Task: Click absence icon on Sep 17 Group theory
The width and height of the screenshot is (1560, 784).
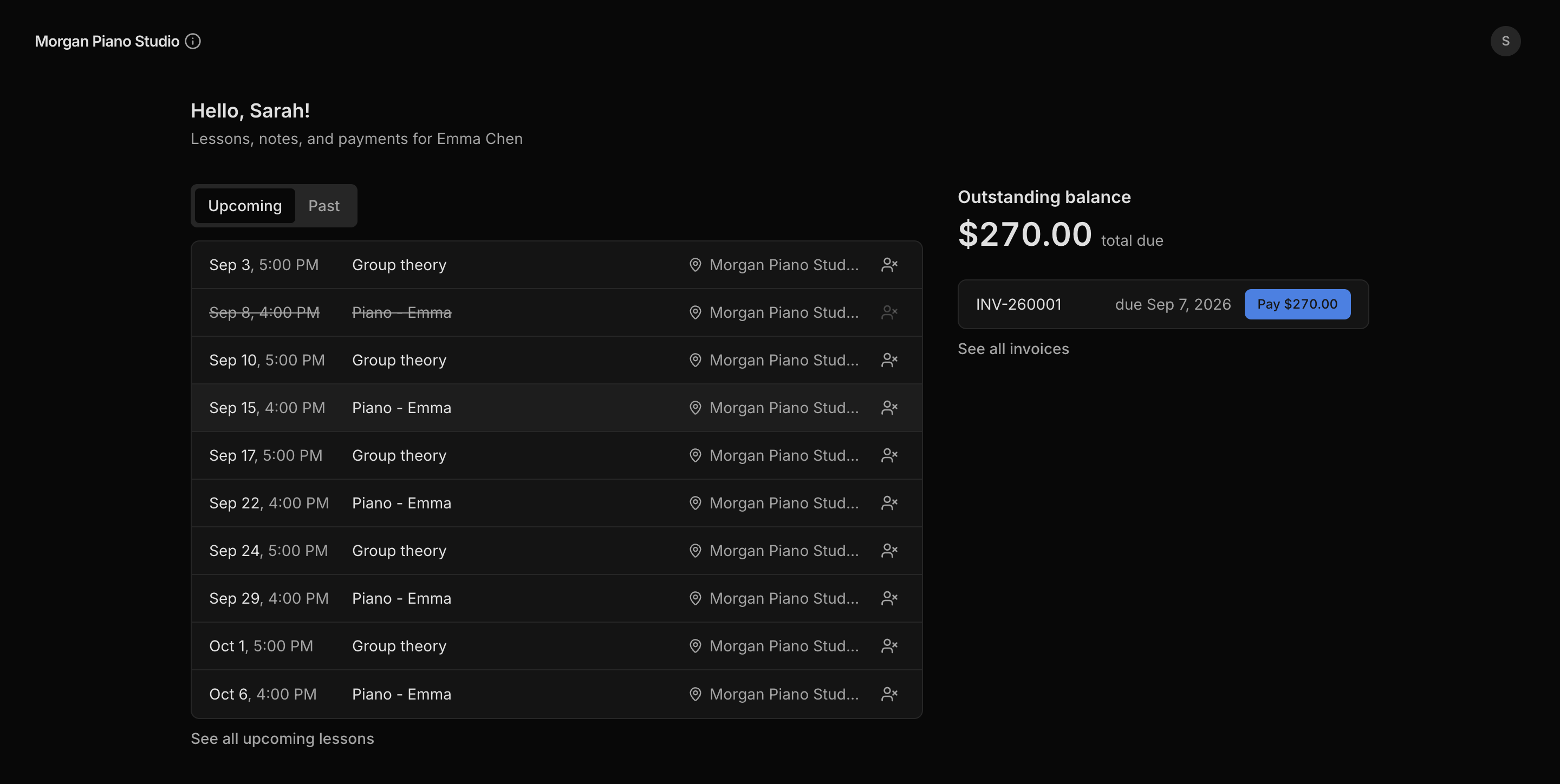Action: [x=889, y=455]
